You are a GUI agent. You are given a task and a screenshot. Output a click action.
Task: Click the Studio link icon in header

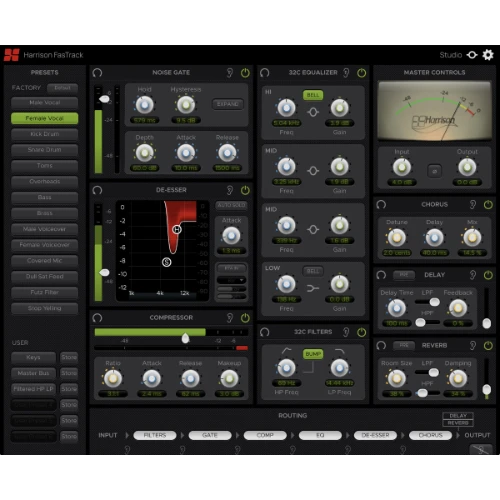[472, 55]
